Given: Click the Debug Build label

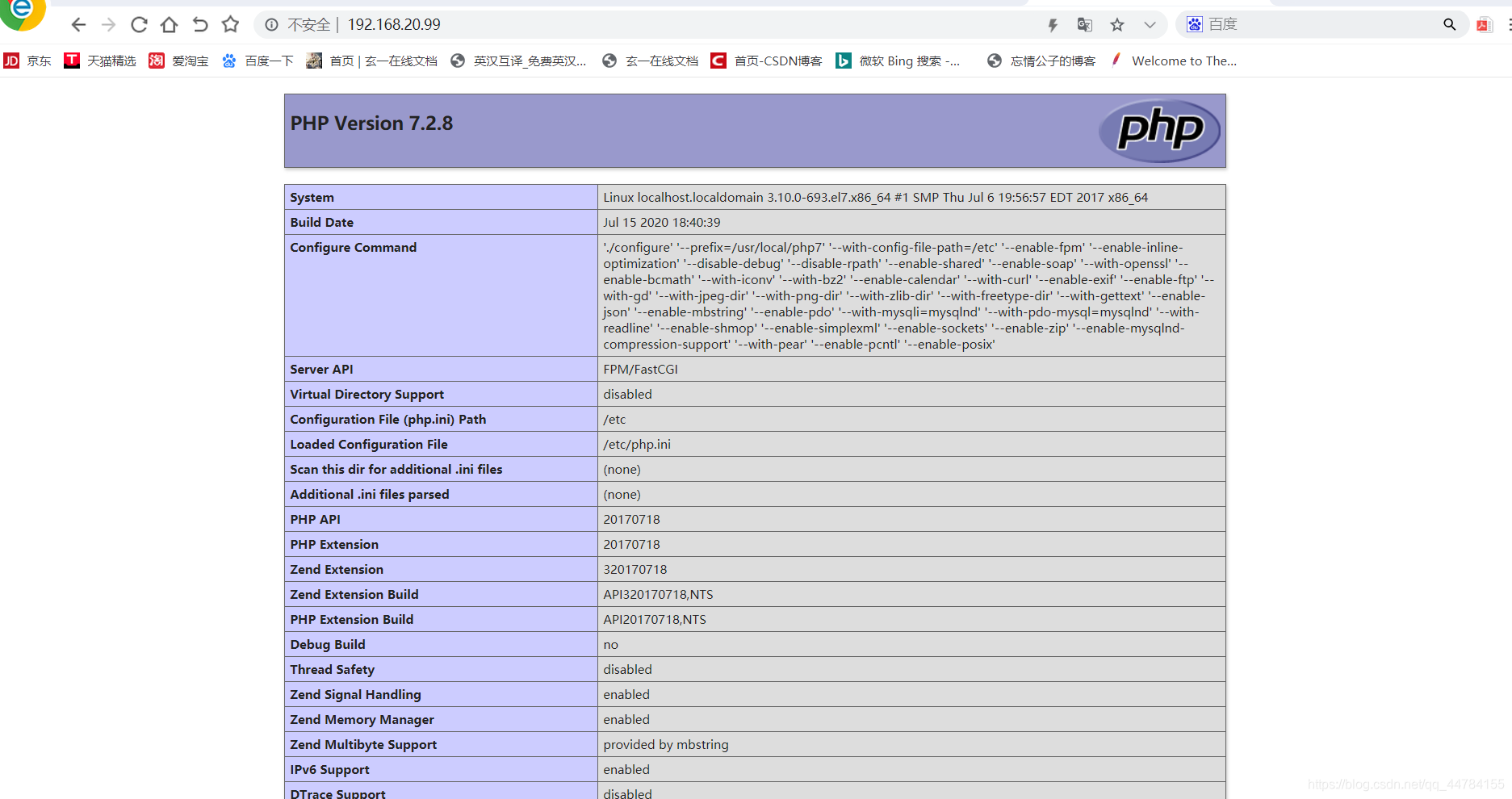Looking at the screenshot, I should [x=328, y=645].
